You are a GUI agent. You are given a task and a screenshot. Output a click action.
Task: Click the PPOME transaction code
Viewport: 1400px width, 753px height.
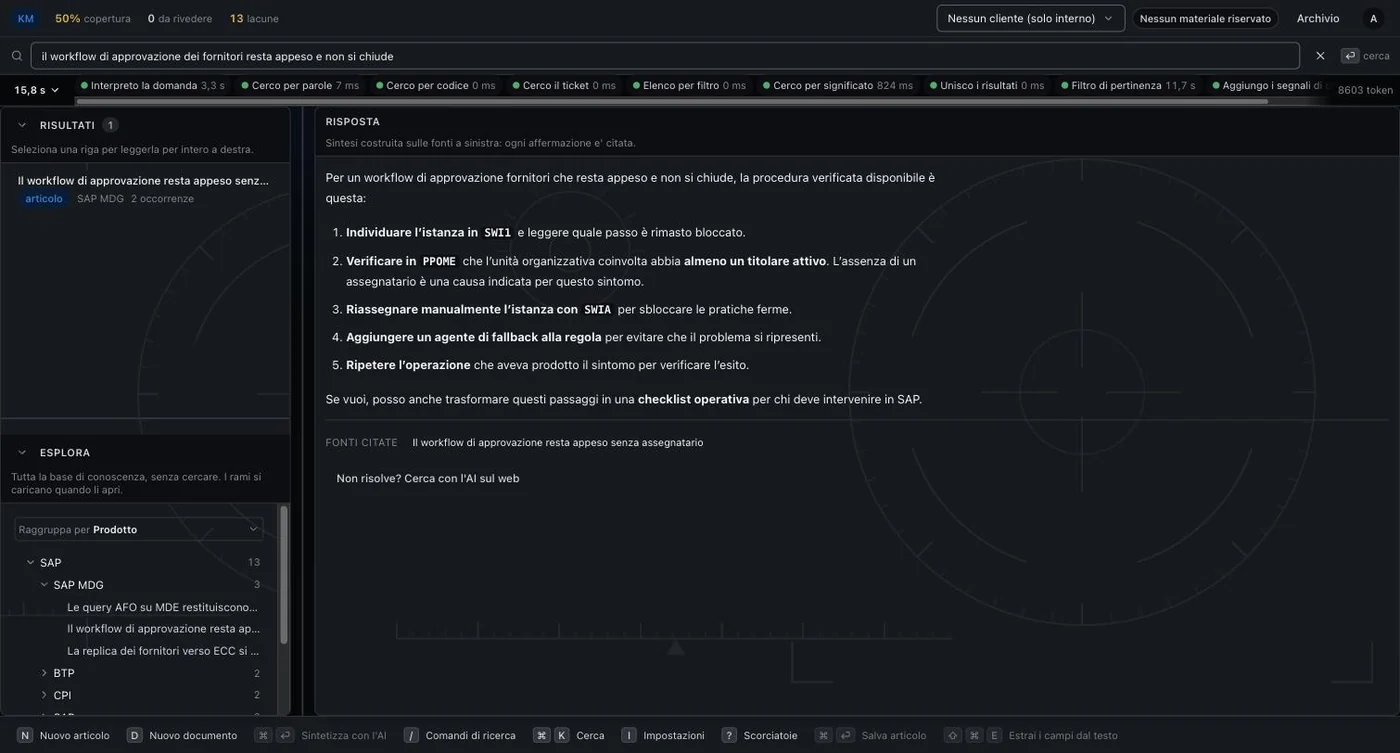click(439, 261)
